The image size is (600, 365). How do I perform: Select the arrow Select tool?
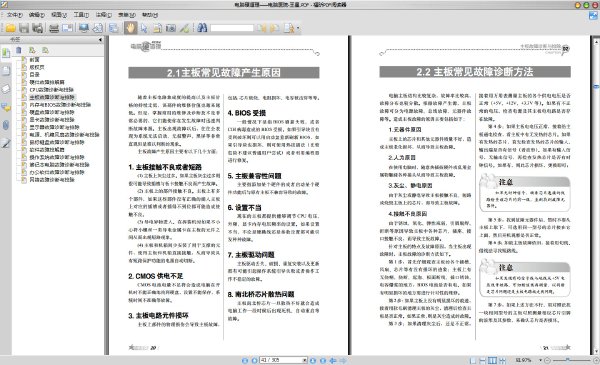coord(144,28)
